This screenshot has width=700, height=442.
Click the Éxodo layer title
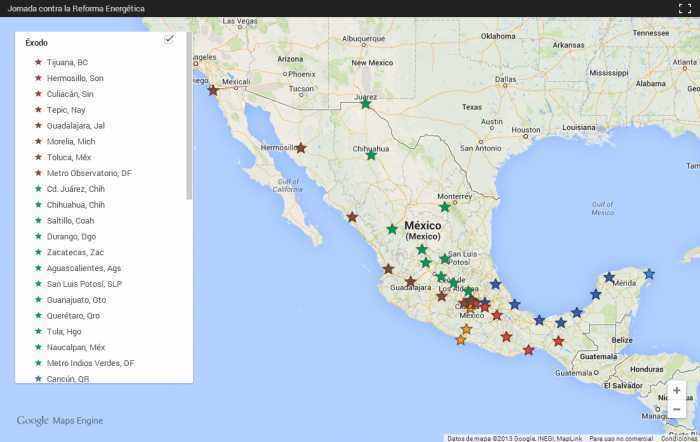click(x=36, y=43)
